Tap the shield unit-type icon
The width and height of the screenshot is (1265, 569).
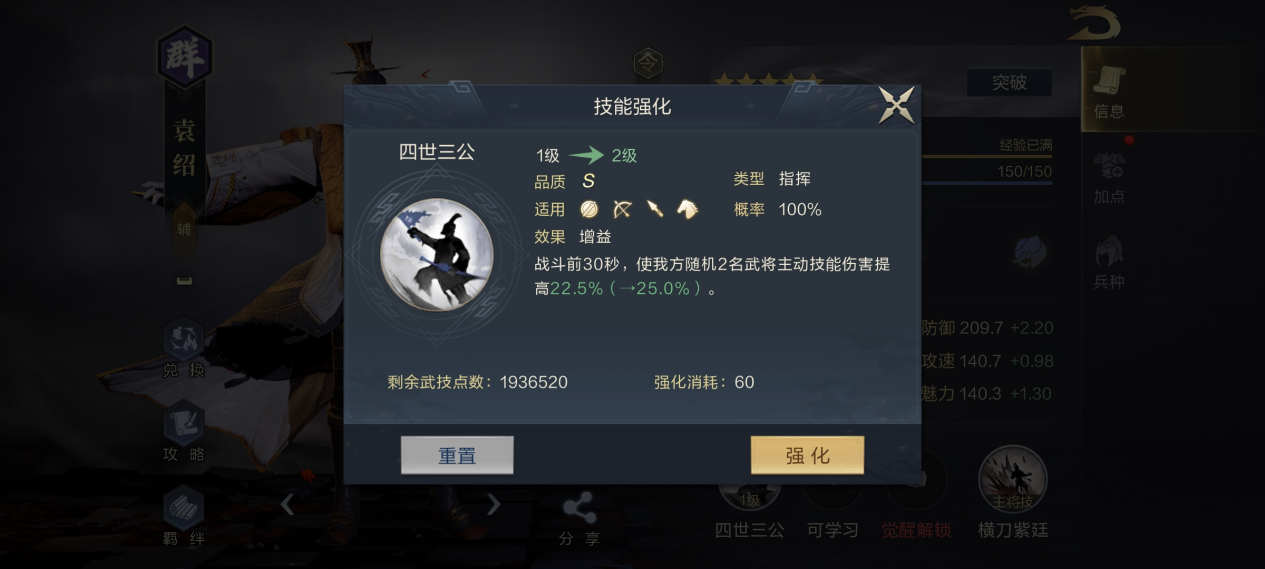pos(589,209)
